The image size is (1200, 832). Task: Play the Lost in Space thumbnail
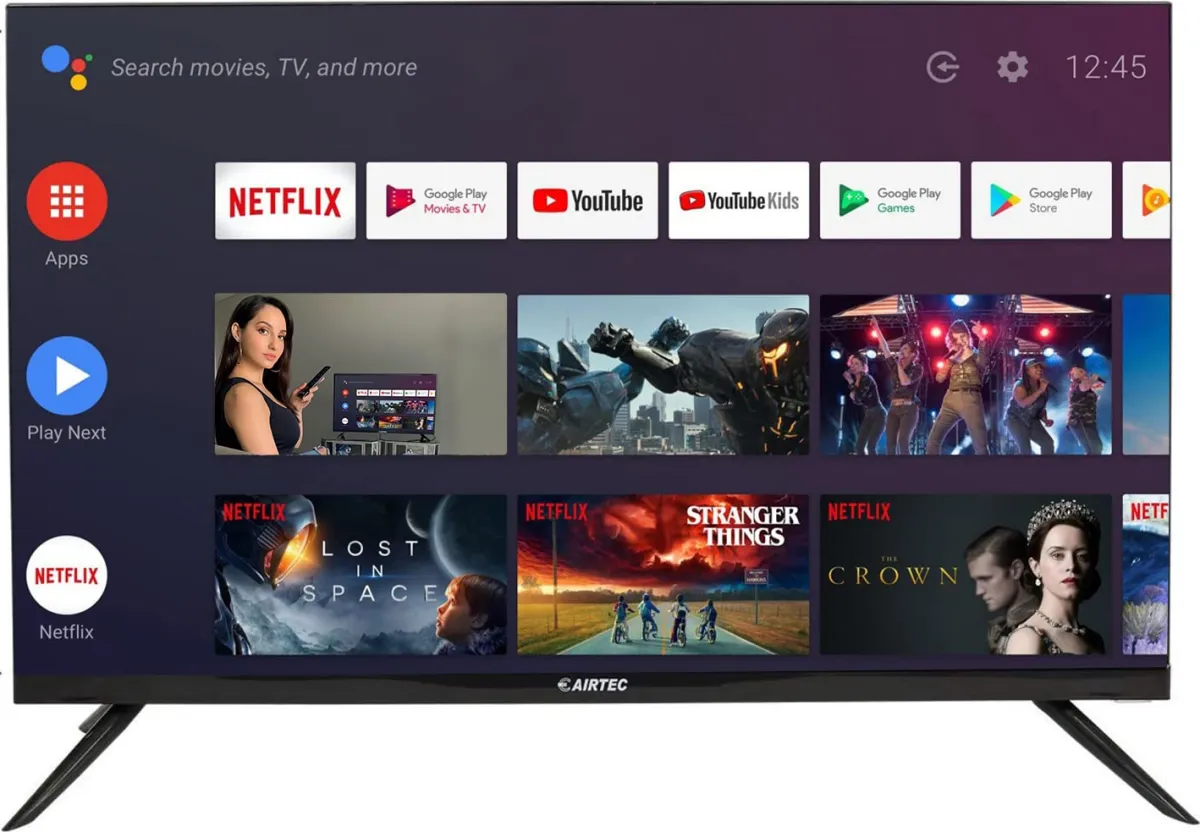[360, 575]
